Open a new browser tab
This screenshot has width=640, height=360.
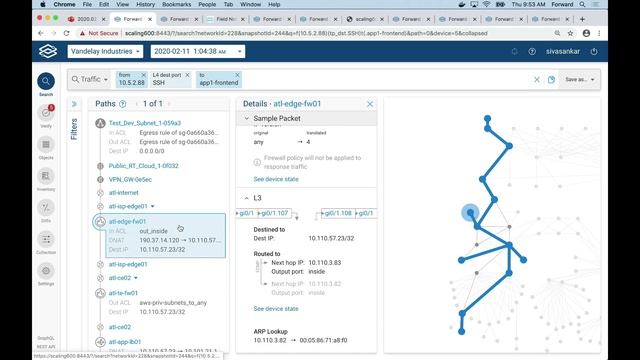click(x=582, y=19)
